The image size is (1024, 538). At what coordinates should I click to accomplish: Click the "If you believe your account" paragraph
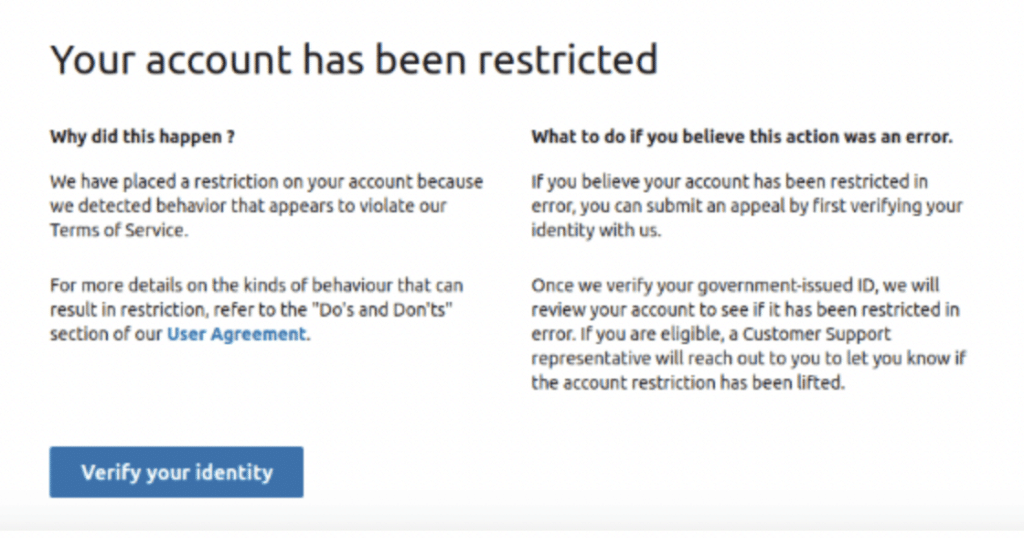(x=746, y=206)
